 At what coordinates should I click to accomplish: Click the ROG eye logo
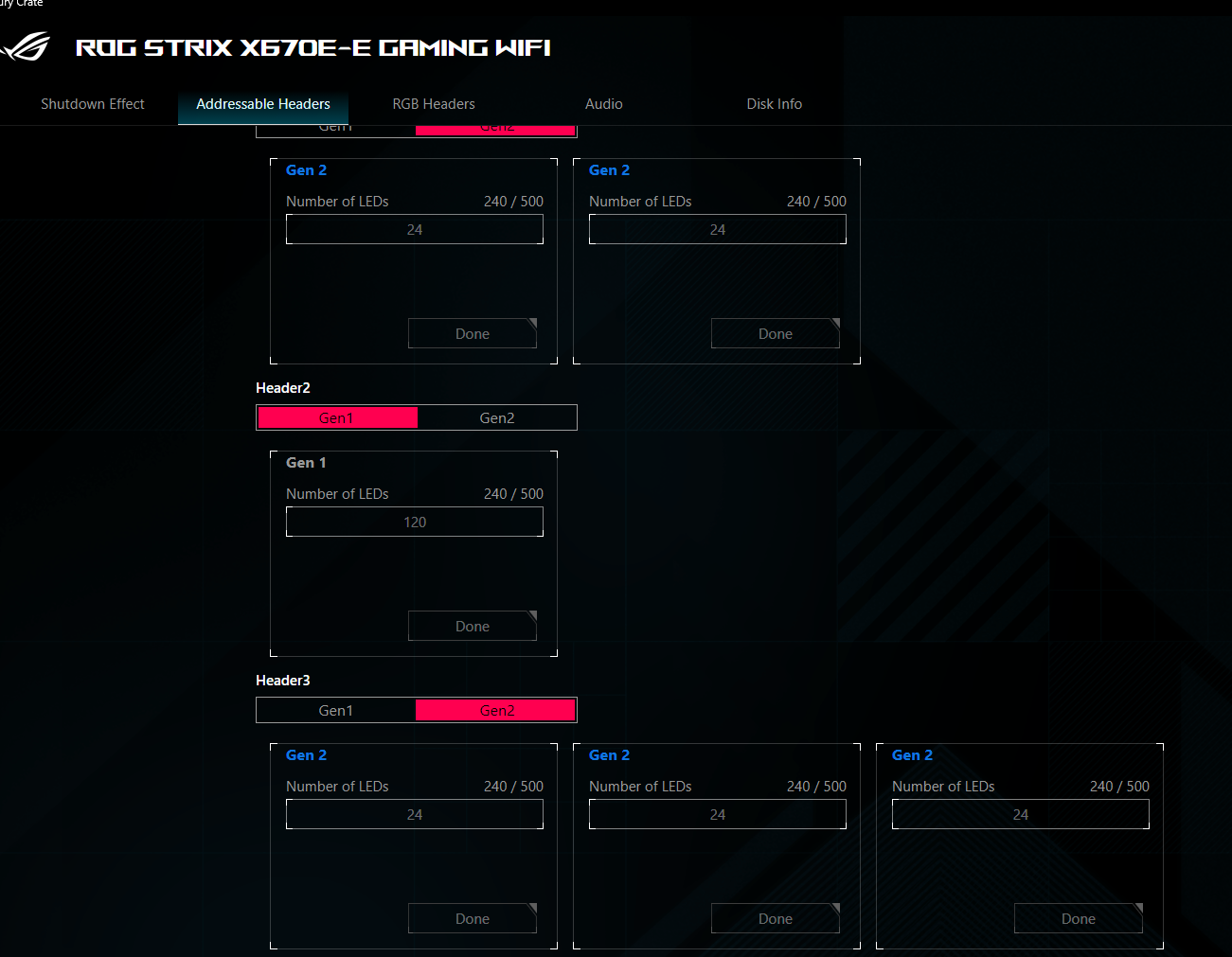(24, 46)
